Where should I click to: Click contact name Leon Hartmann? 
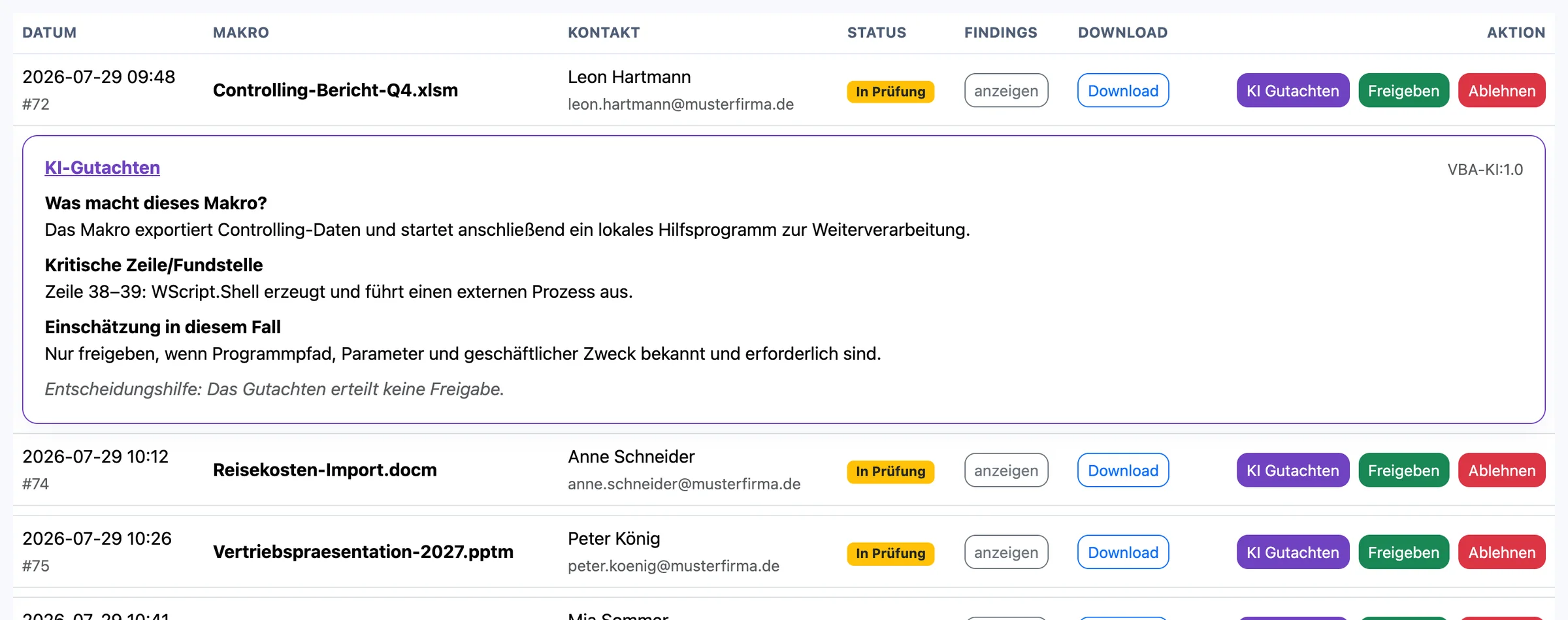[x=629, y=77]
